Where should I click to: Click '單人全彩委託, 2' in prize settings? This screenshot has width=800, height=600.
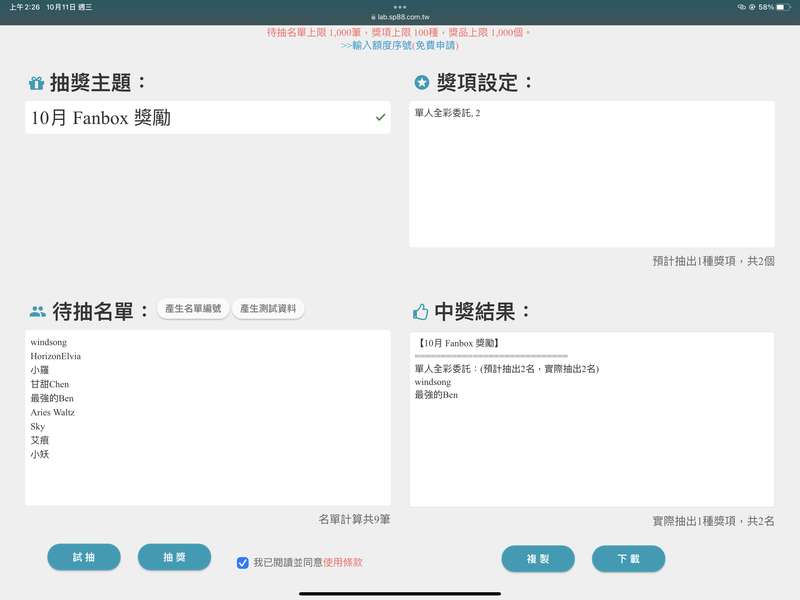(x=447, y=113)
